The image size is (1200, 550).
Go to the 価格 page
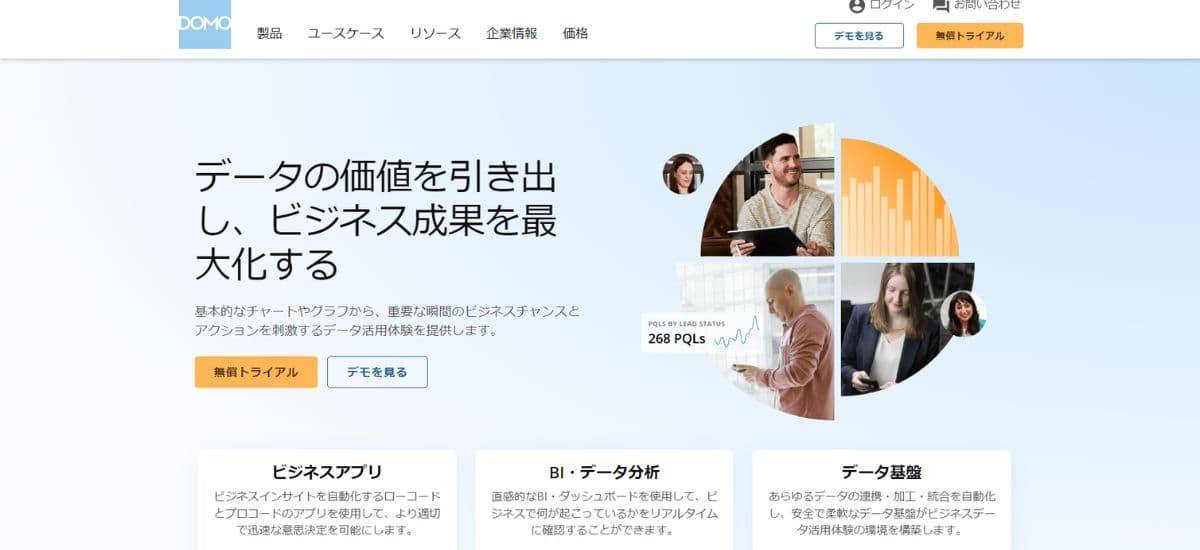576,33
